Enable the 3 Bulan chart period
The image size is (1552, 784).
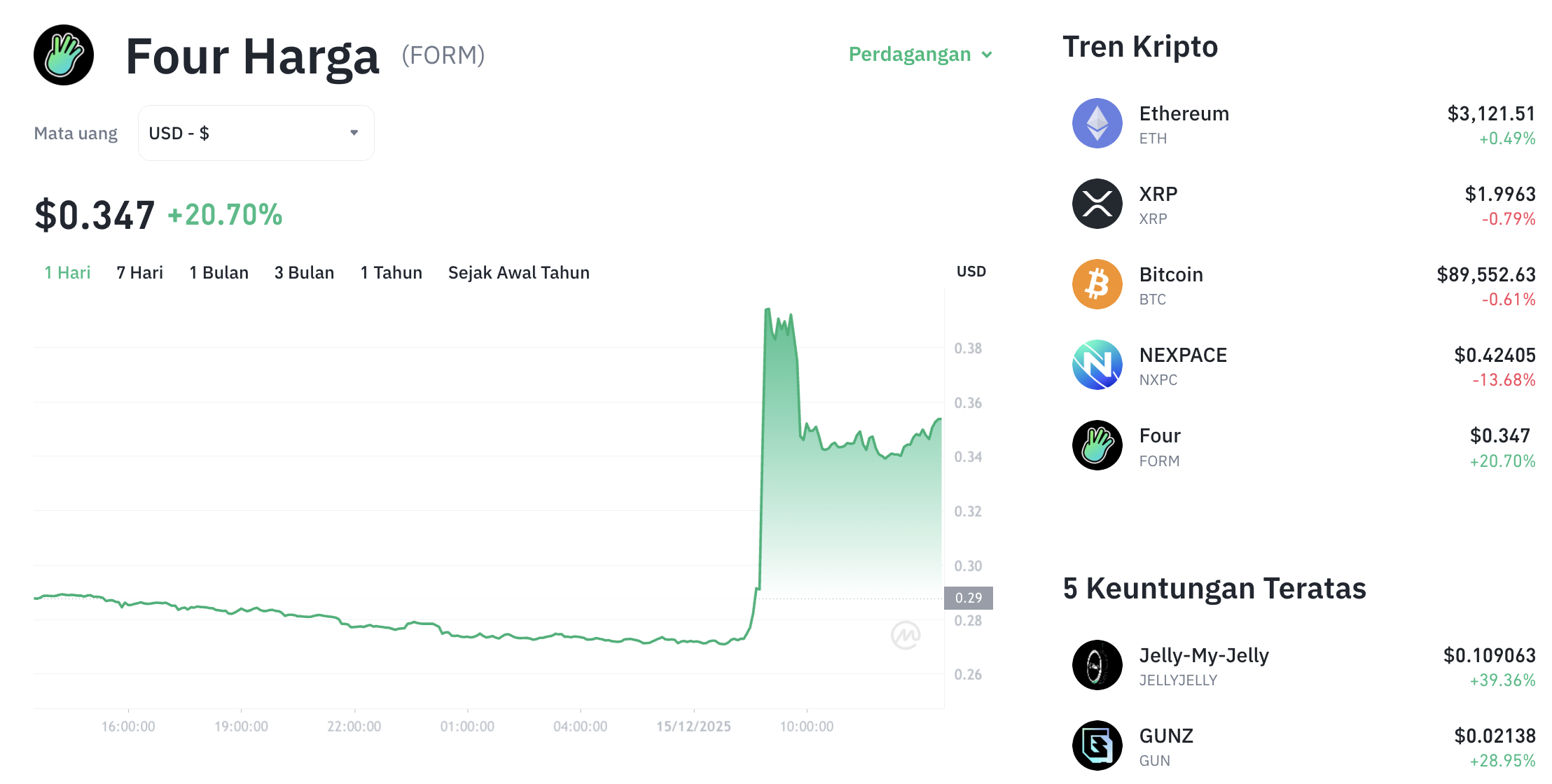pos(304,273)
